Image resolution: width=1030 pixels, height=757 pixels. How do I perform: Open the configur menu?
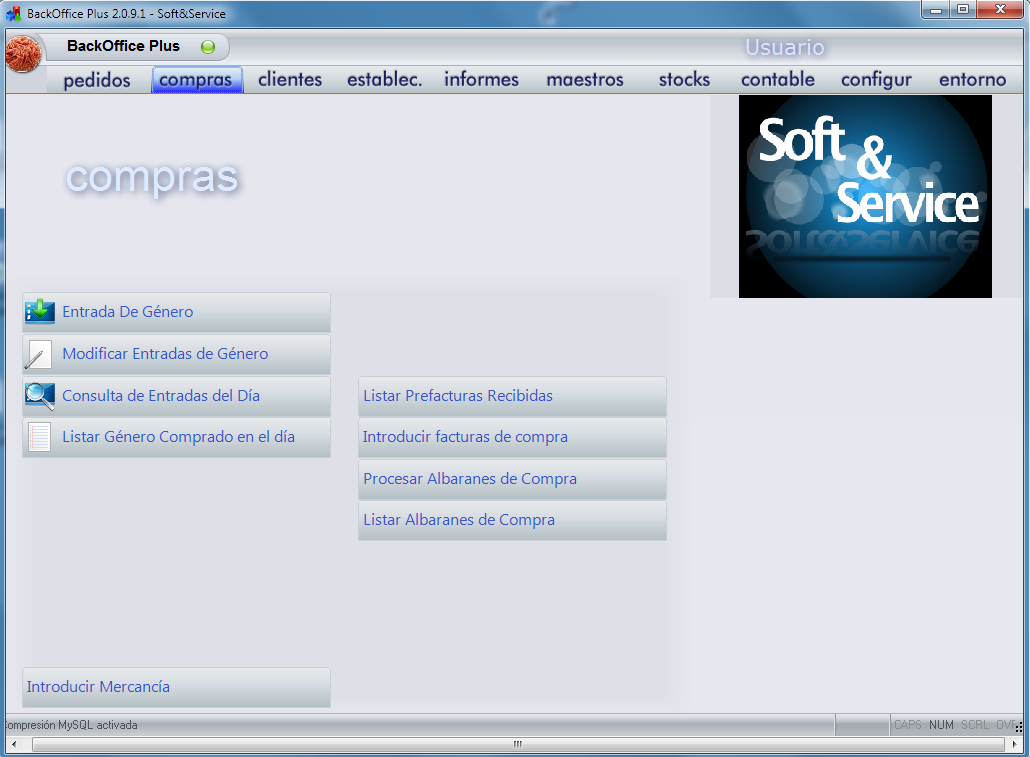[876, 80]
